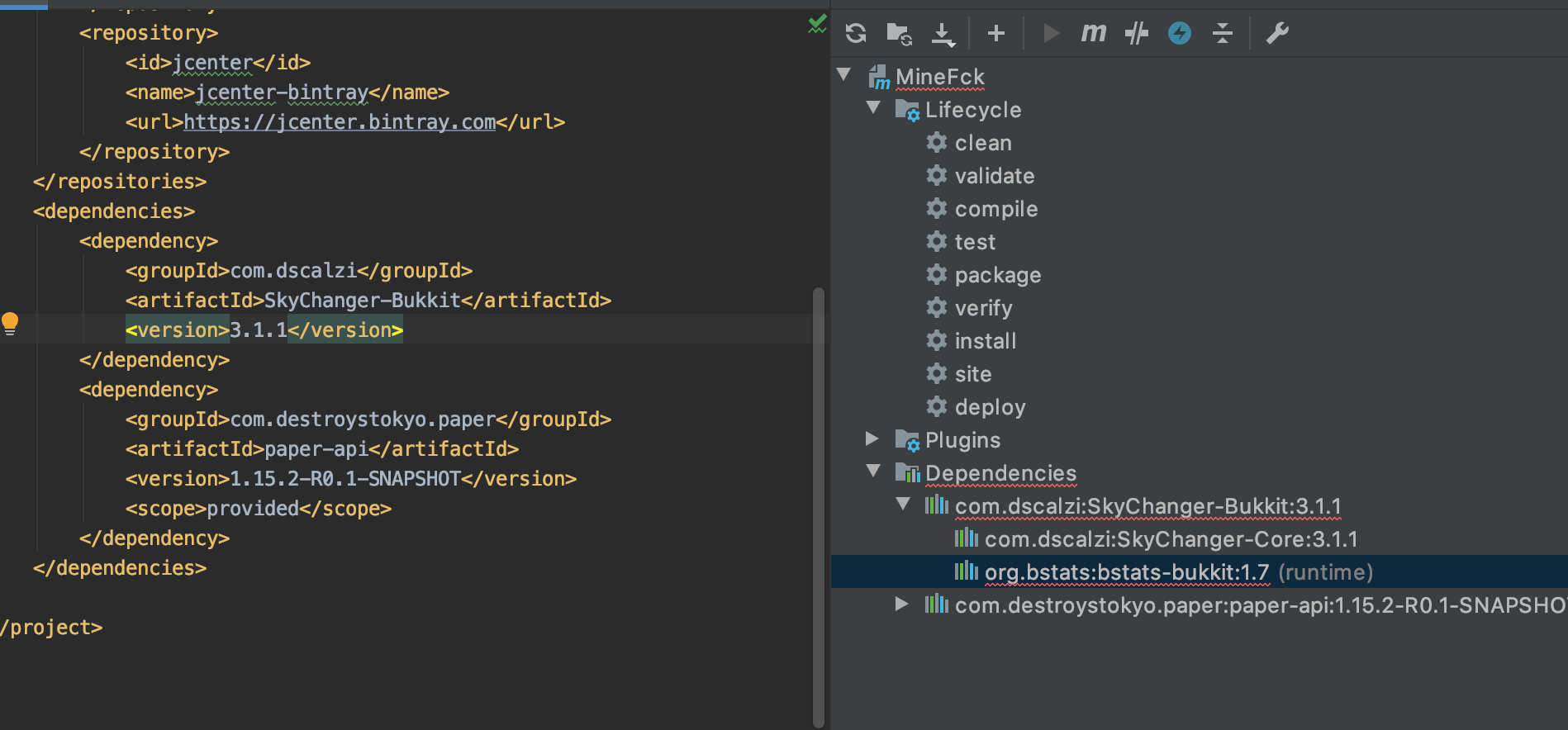Select the deploy lifecycle goal
This screenshot has width=1568, height=730.
point(990,407)
